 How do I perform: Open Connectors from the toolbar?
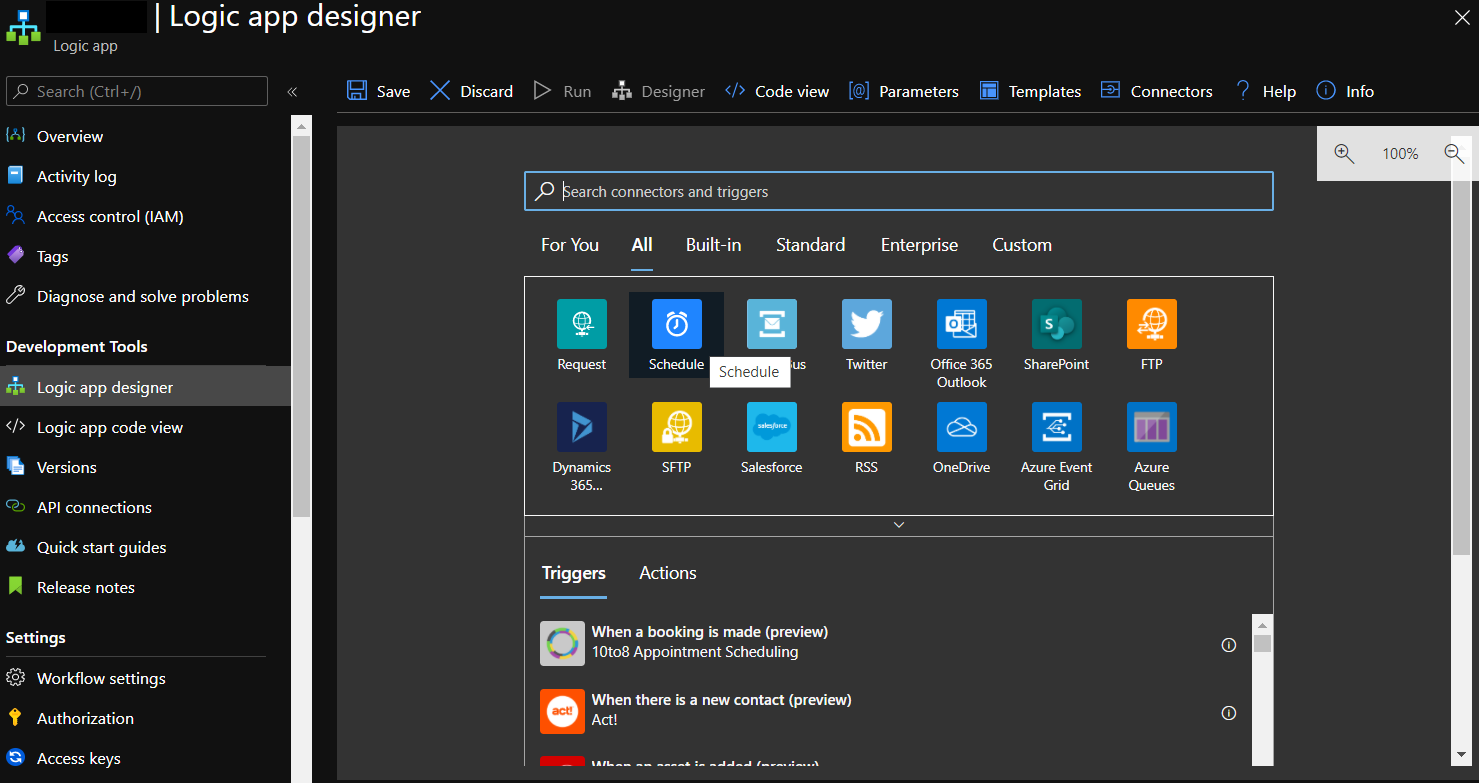pyautogui.click(x=1156, y=91)
